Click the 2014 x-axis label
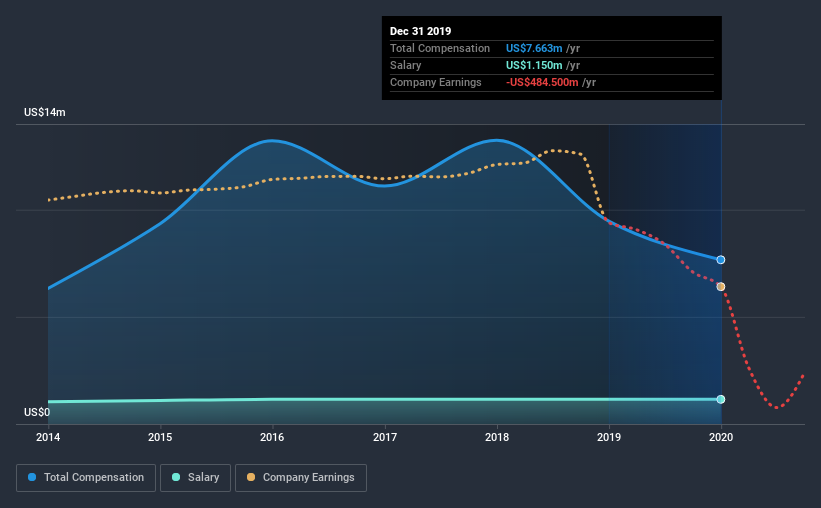The width and height of the screenshot is (821, 508). pyautogui.click(x=48, y=437)
